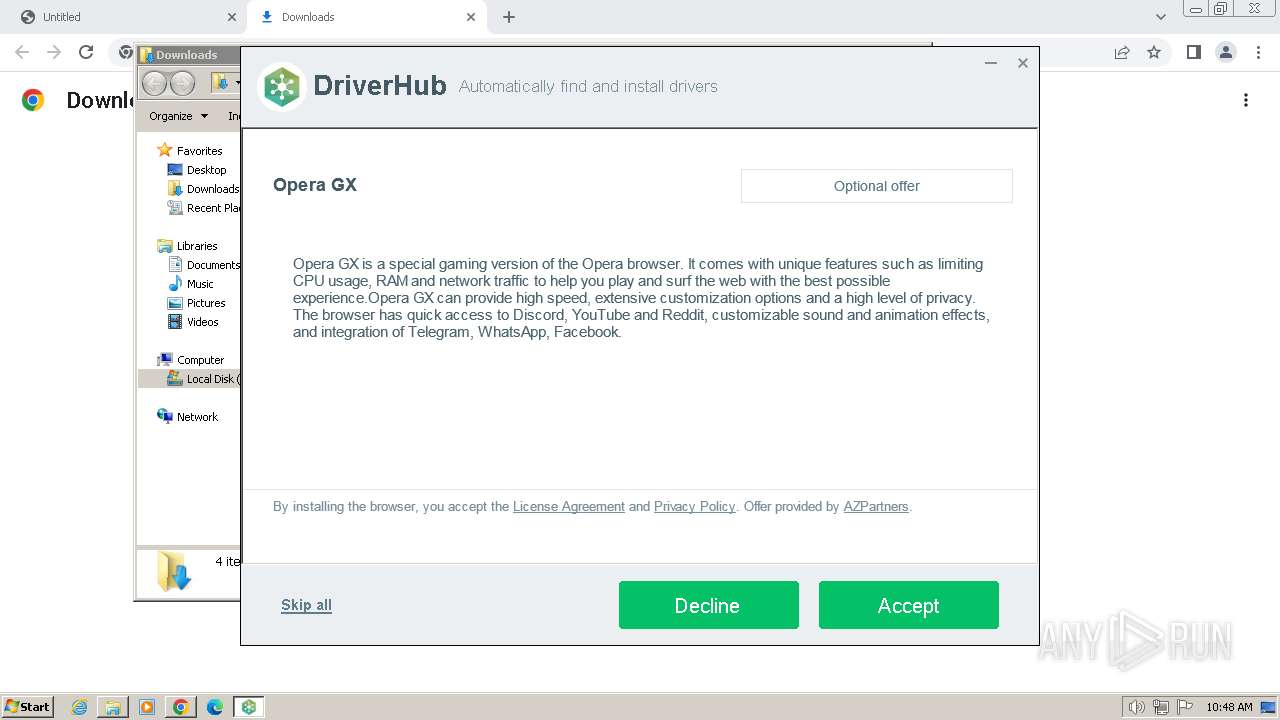
Task: Select Desktop in Explorer favorites
Action: tap(206, 170)
